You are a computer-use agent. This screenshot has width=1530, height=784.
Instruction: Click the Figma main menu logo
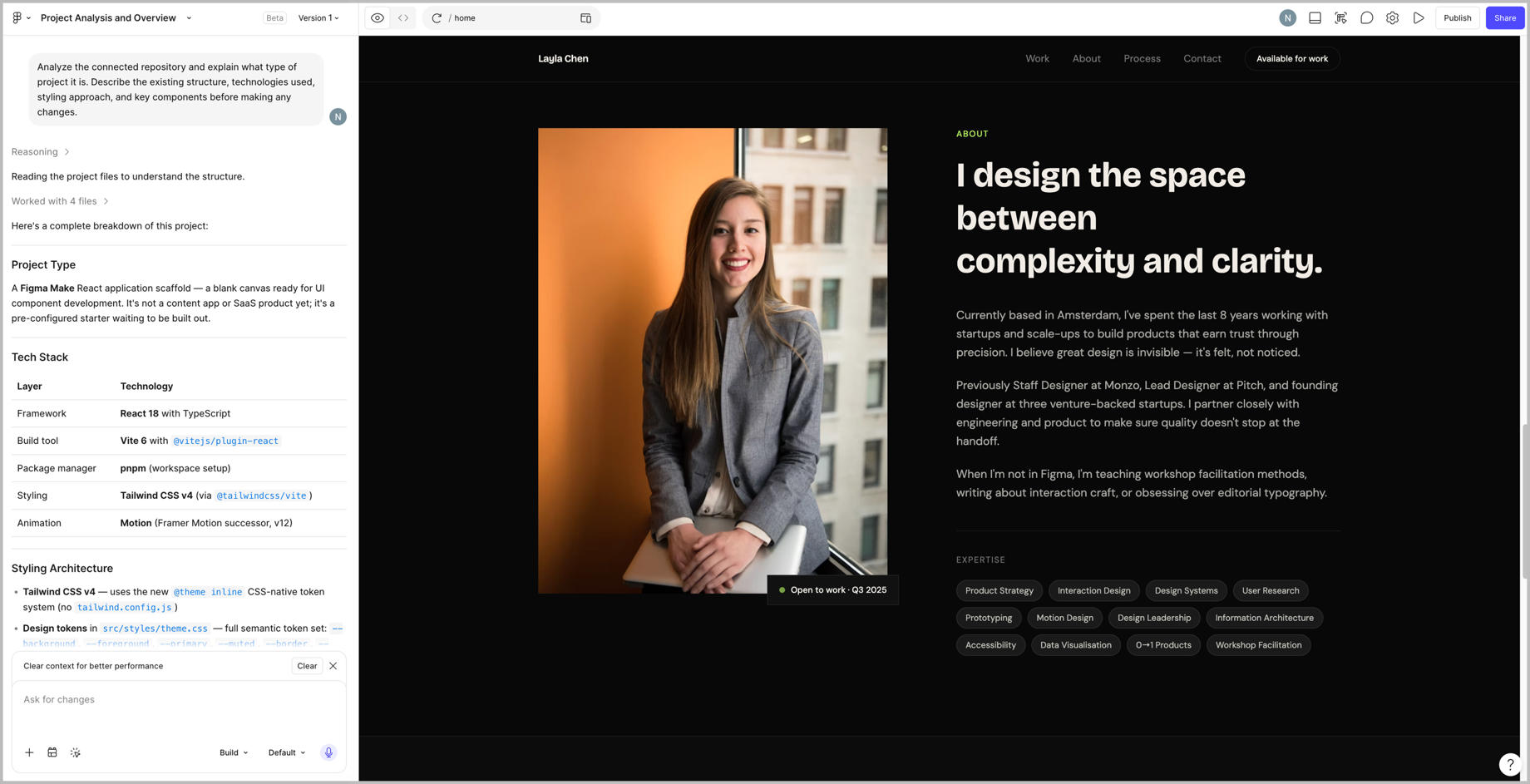pyautogui.click(x=21, y=17)
